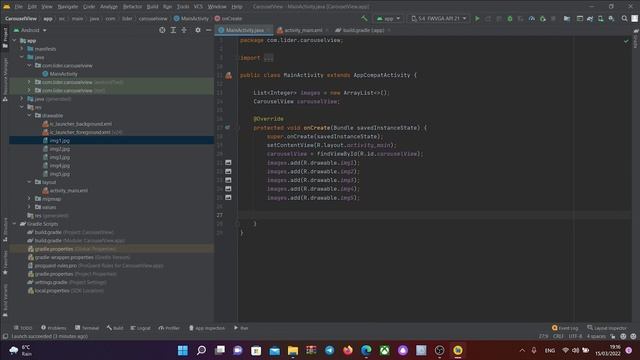The height and width of the screenshot is (360, 640).
Task: Switch to the build.gradle (app) editor tab
Action: point(362,30)
